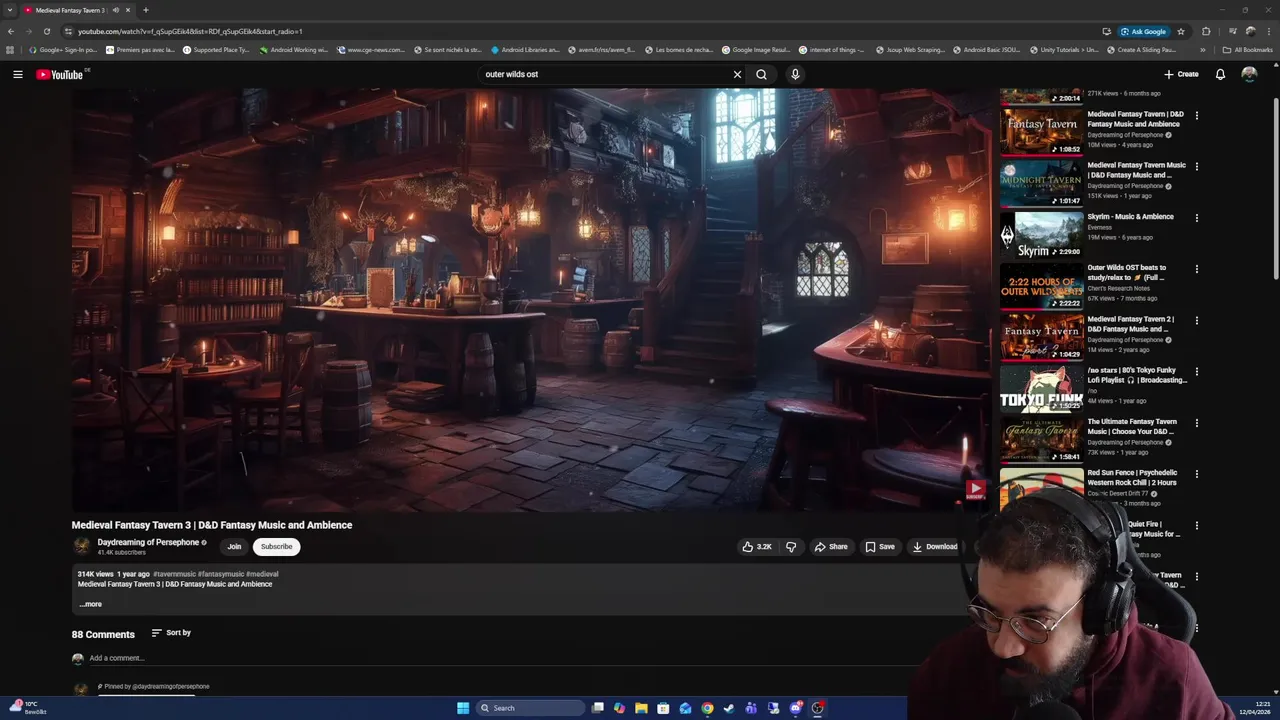Image resolution: width=1280 pixels, height=720 pixels.
Task: Like the video with thumbs up
Action: click(757, 547)
